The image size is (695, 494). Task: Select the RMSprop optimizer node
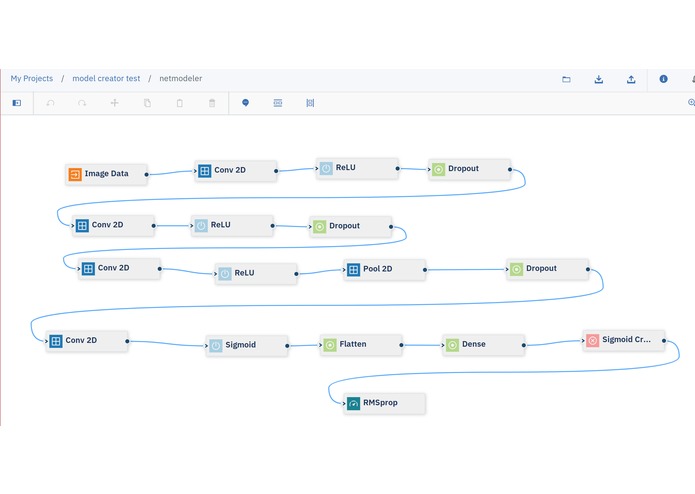click(385, 404)
